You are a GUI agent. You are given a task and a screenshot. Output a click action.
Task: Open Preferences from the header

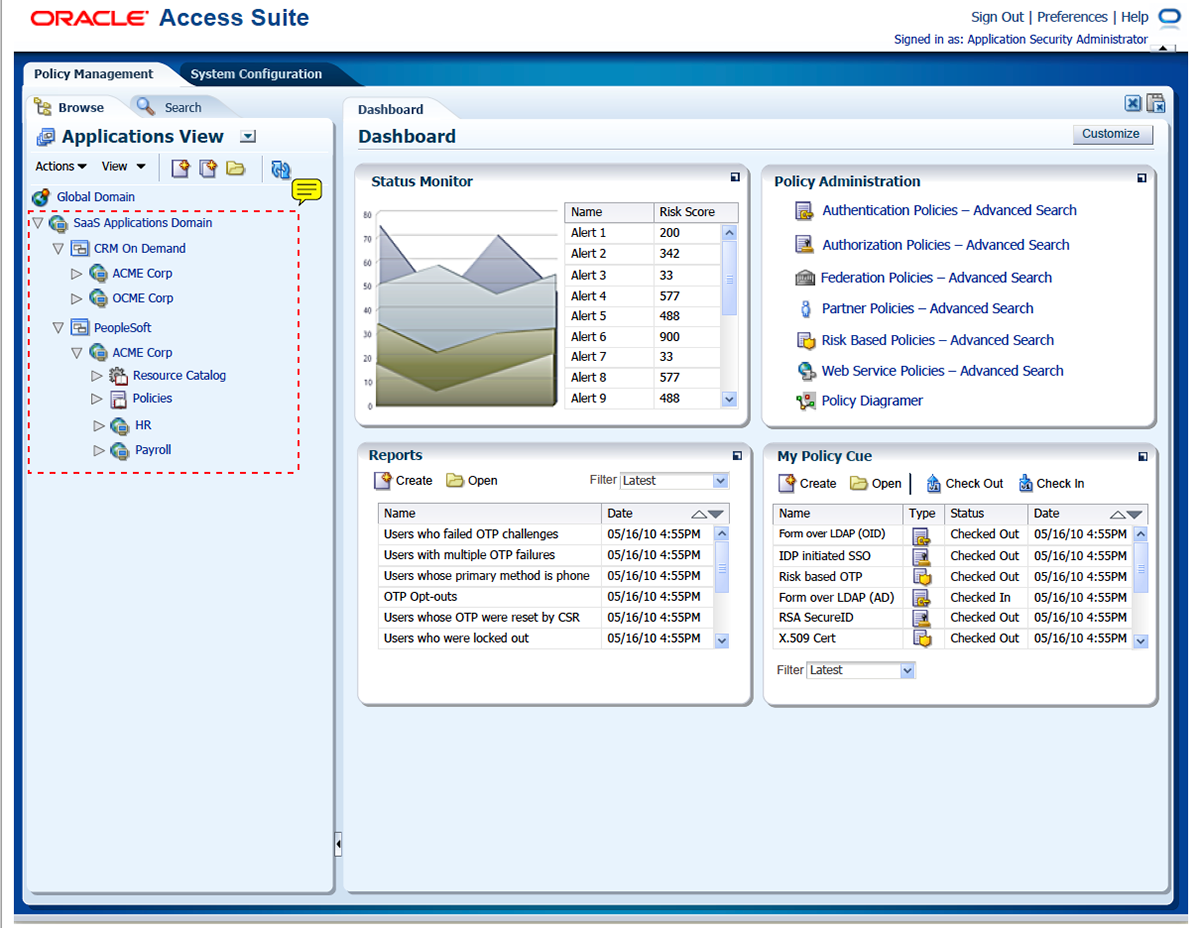click(x=1072, y=17)
